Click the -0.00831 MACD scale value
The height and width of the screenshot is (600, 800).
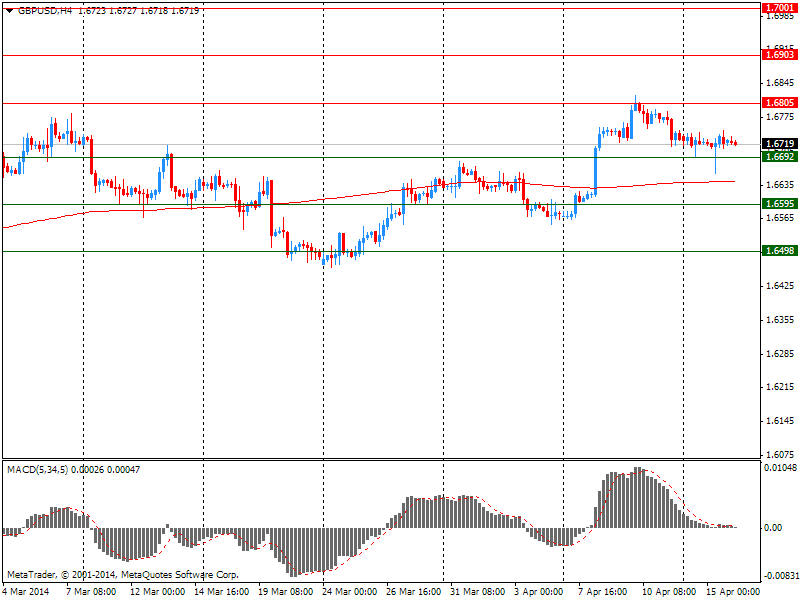[x=779, y=576]
